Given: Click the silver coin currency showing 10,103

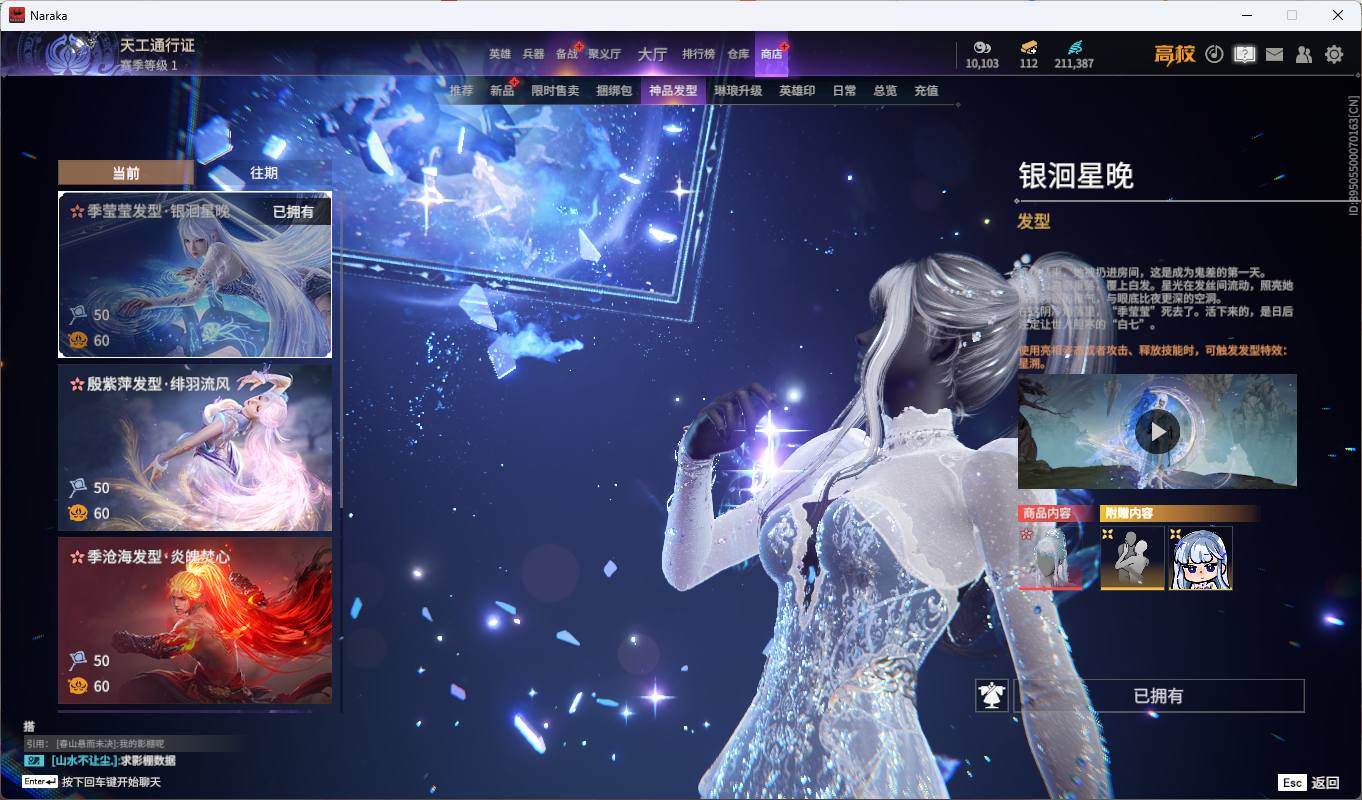Looking at the screenshot, I should [982, 55].
